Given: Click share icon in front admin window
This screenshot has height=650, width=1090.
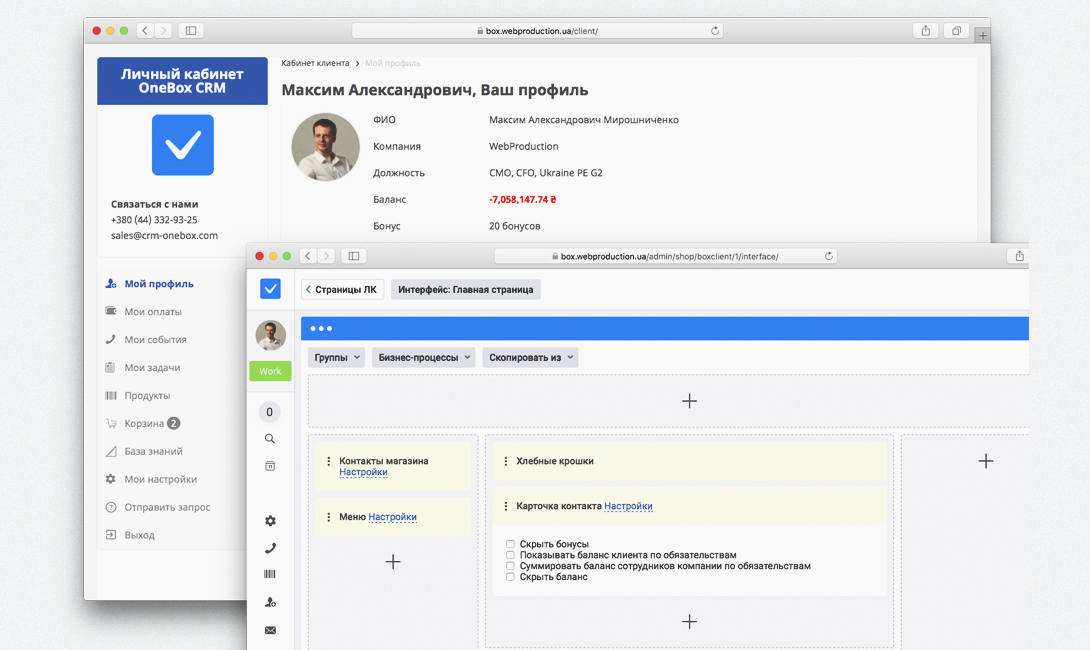Looking at the screenshot, I should coord(1019,256).
